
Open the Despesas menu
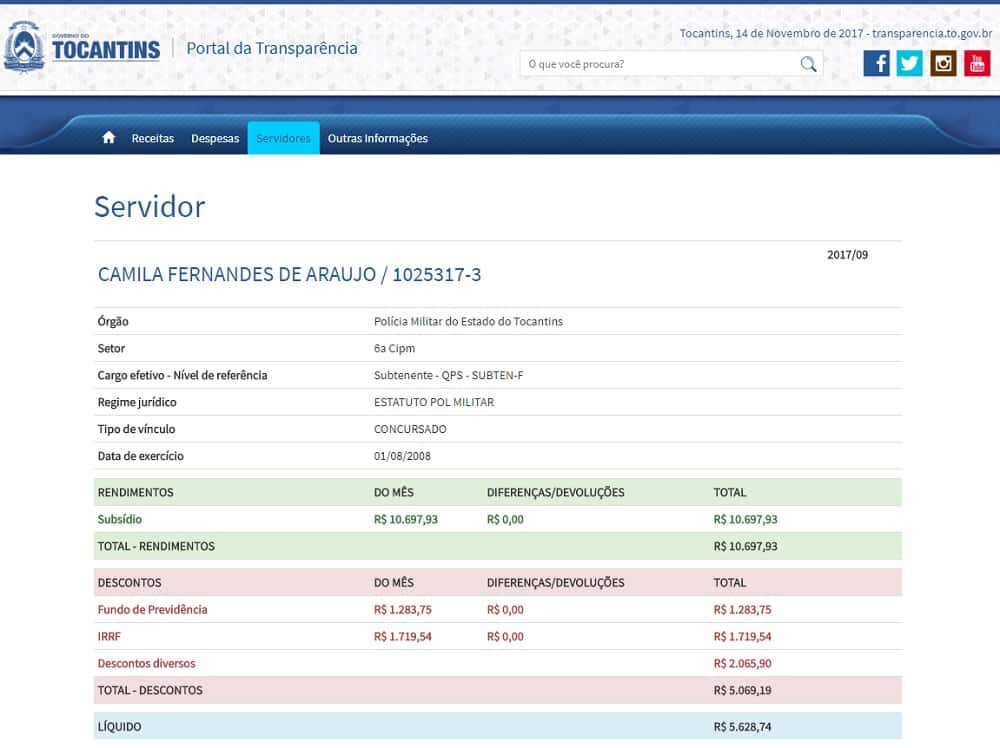point(215,139)
